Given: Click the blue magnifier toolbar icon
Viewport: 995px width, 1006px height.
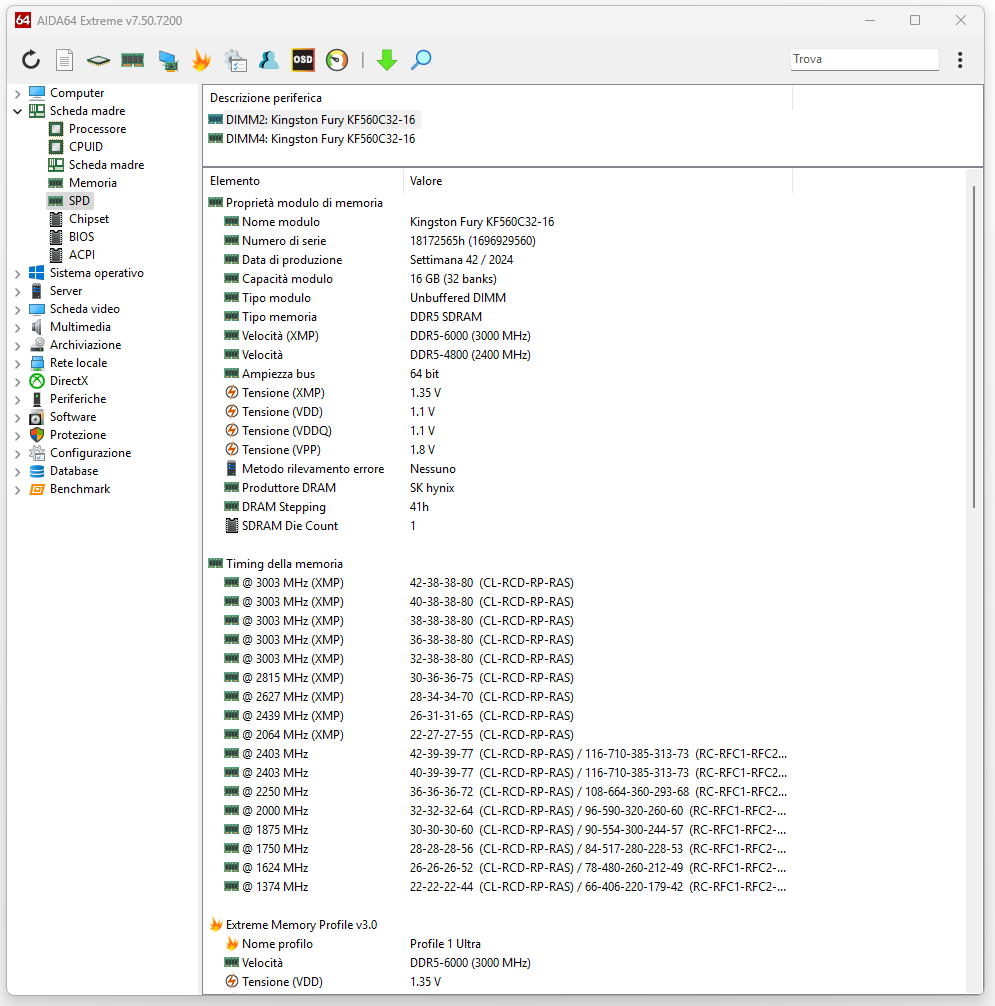Looking at the screenshot, I should [x=421, y=60].
